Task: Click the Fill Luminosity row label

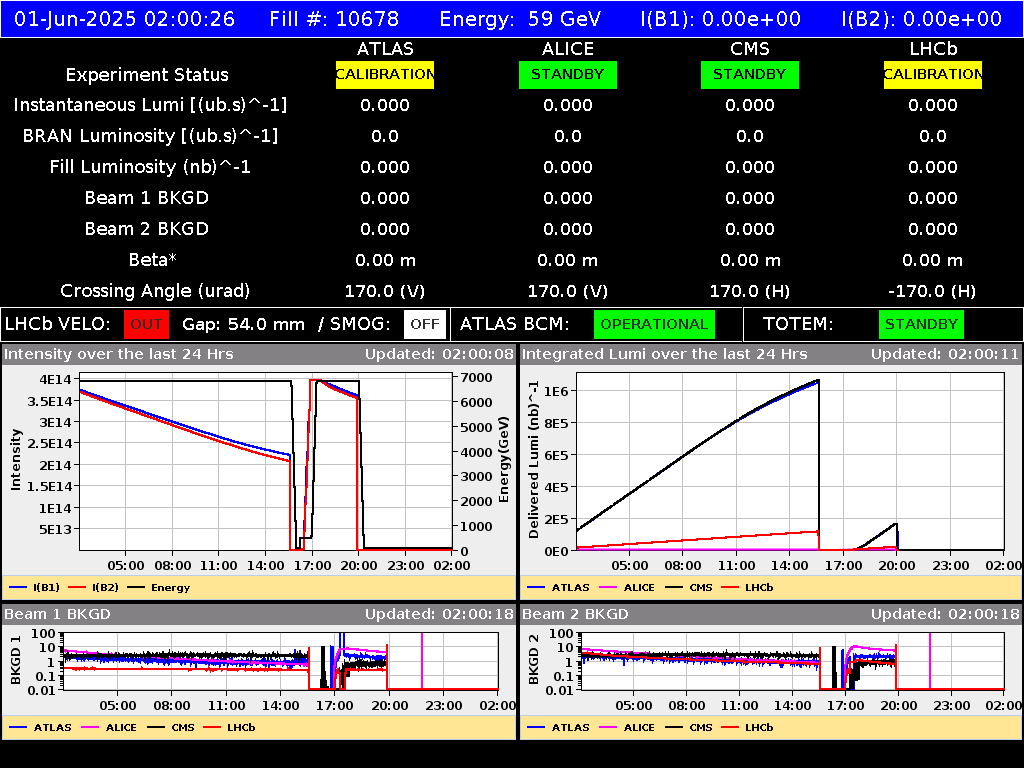Action: (x=150, y=167)
